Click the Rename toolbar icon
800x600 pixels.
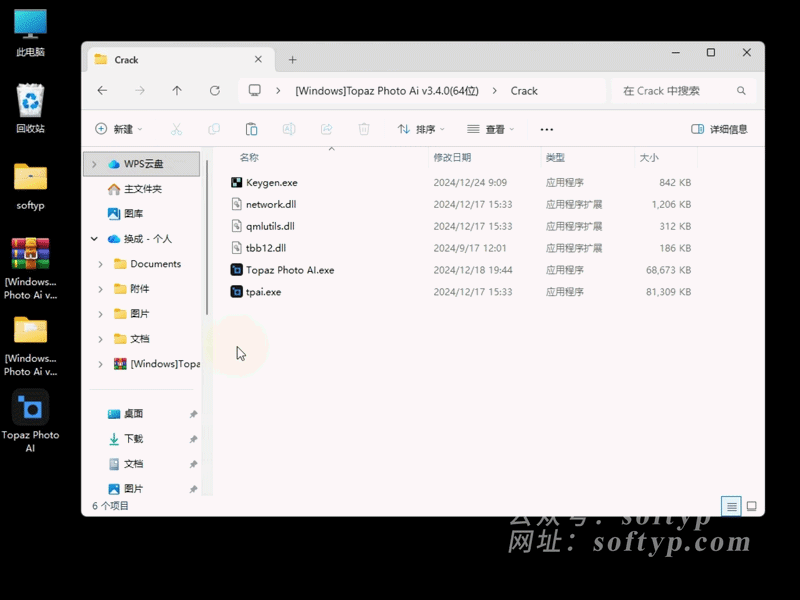289,129
